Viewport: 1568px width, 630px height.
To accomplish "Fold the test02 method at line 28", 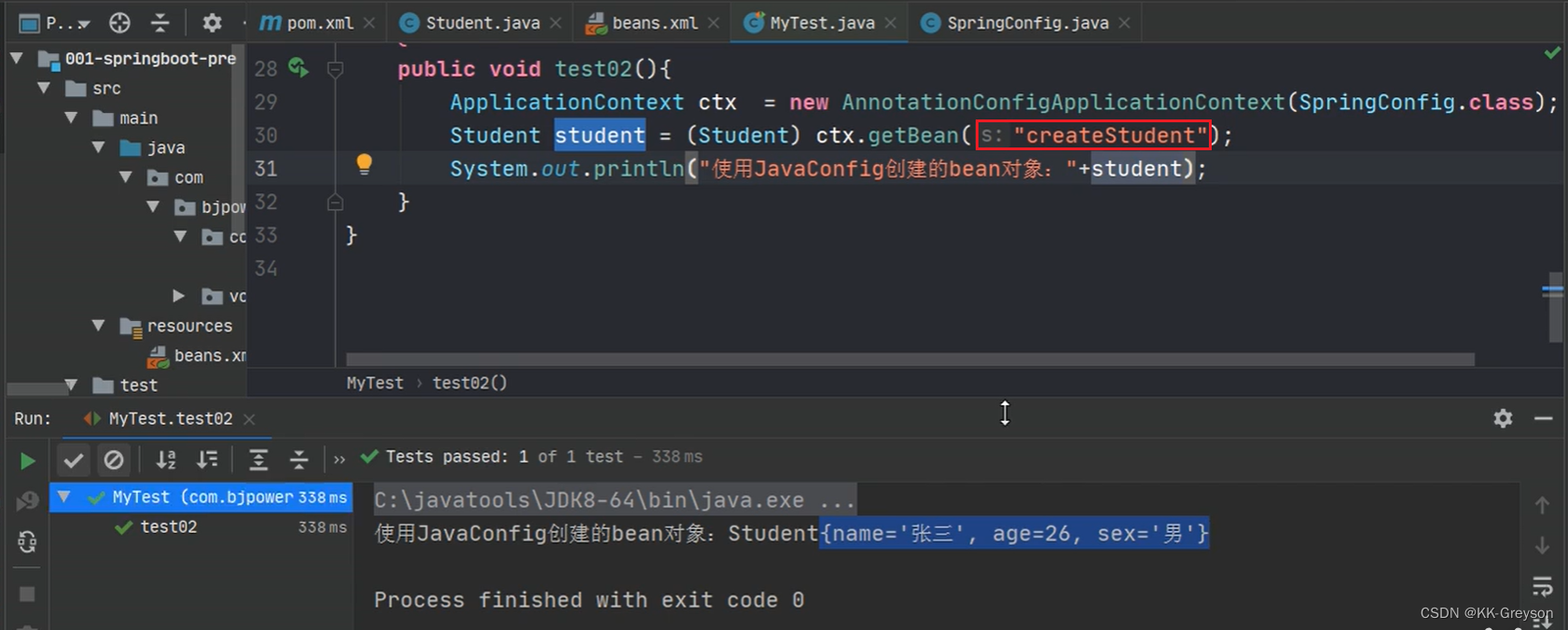I will coord(335,68).
